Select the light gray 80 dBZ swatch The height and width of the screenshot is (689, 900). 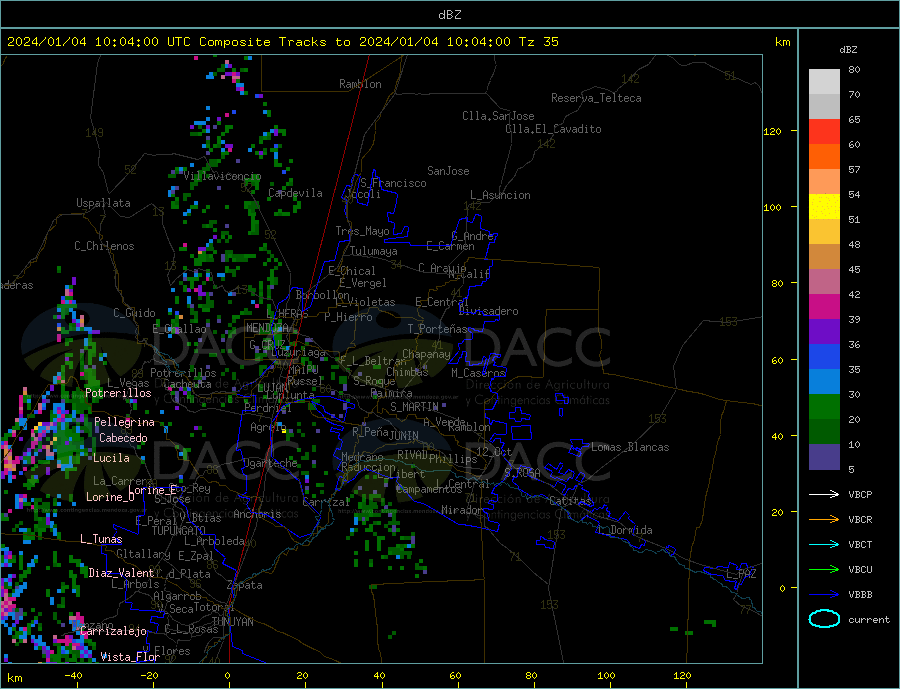point(824,82)
